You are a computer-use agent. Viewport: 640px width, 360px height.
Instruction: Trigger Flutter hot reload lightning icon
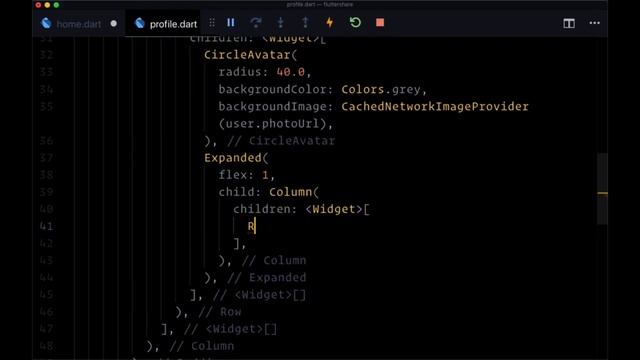pyautogui.click(x=329, y=23)
